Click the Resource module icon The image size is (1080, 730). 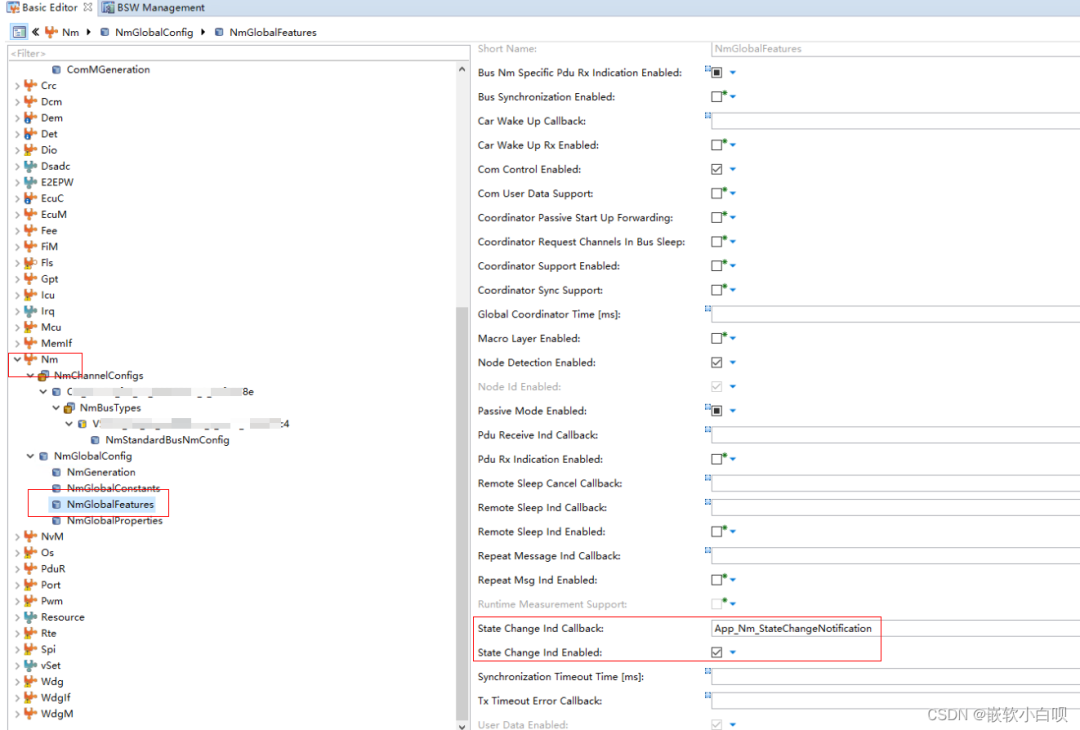[30, 616]
